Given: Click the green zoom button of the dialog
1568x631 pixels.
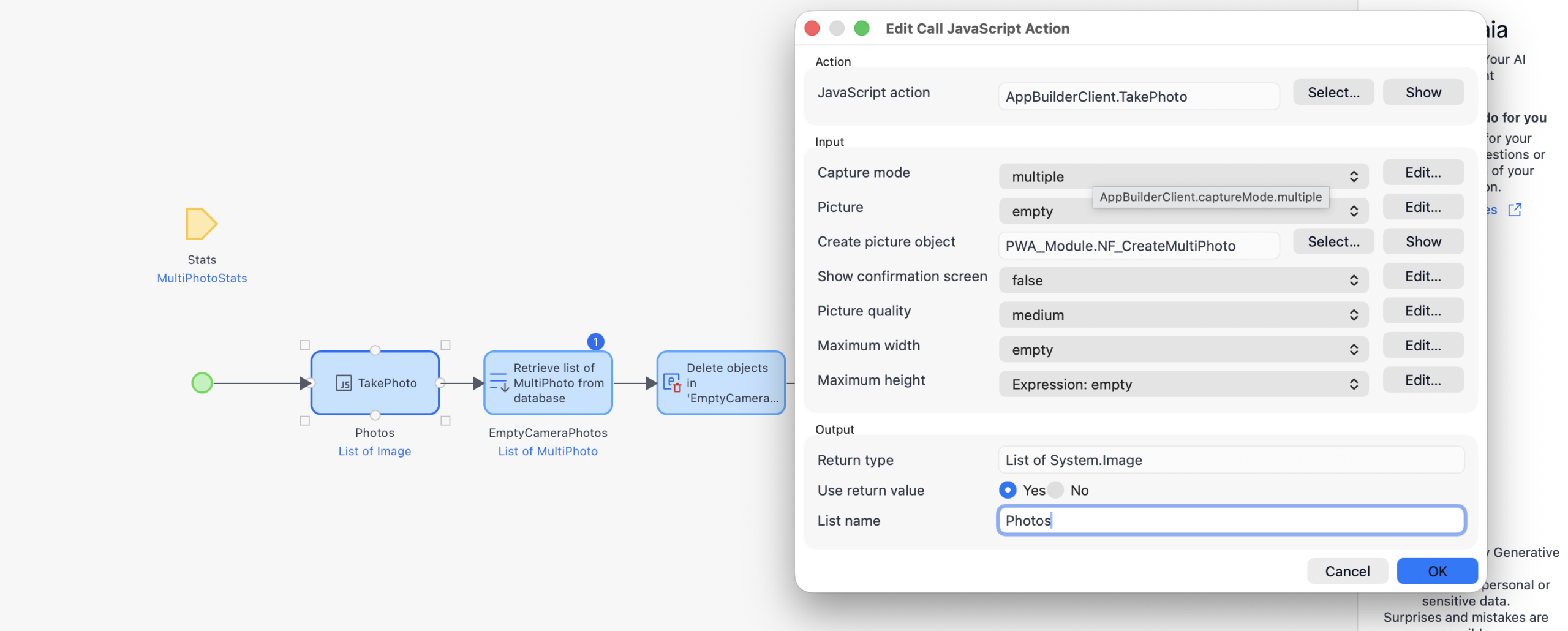Looking at the screenshot, I should coord(862,28).
